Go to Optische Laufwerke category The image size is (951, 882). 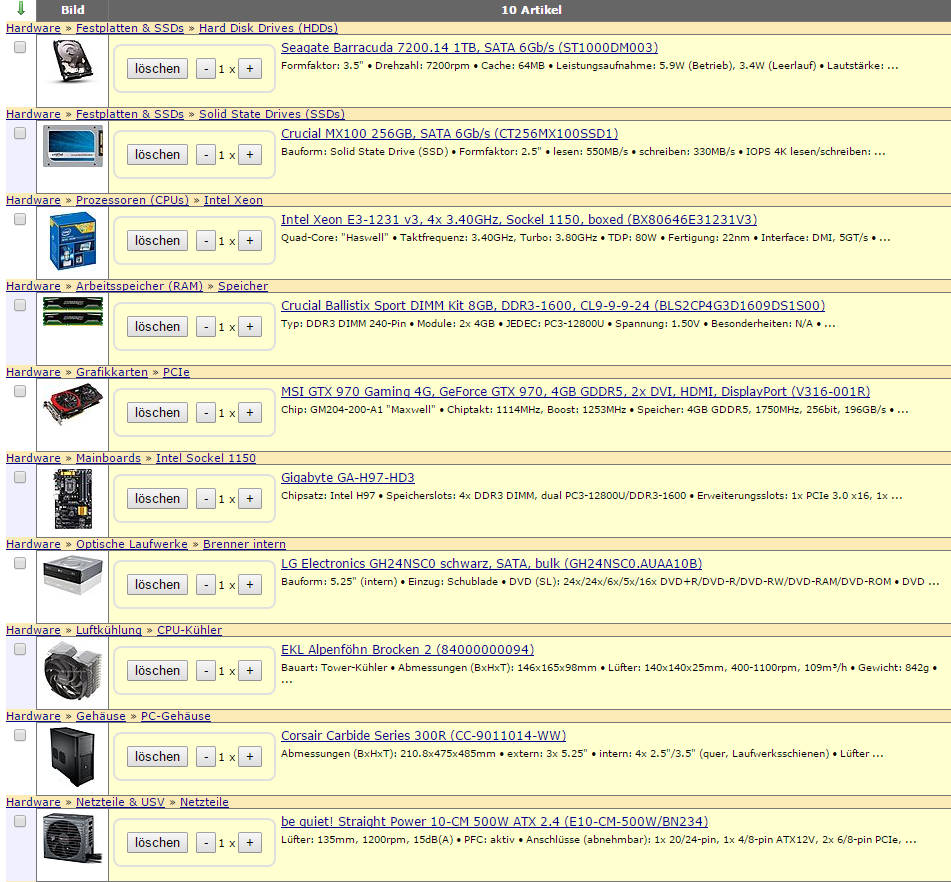point(132,544)
